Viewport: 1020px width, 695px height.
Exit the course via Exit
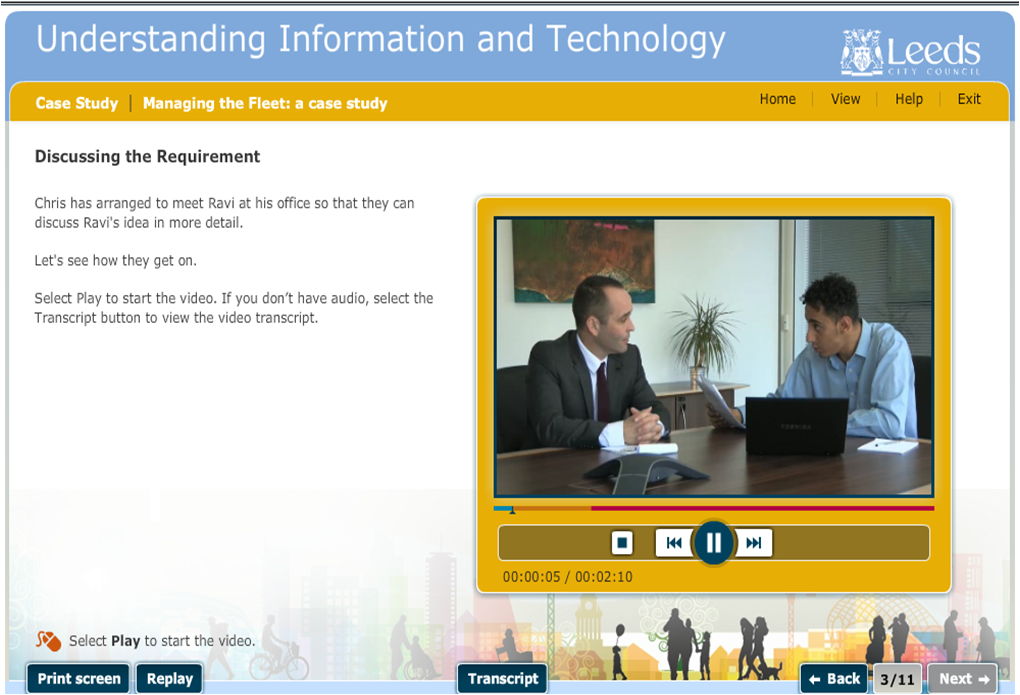[969, 99]
